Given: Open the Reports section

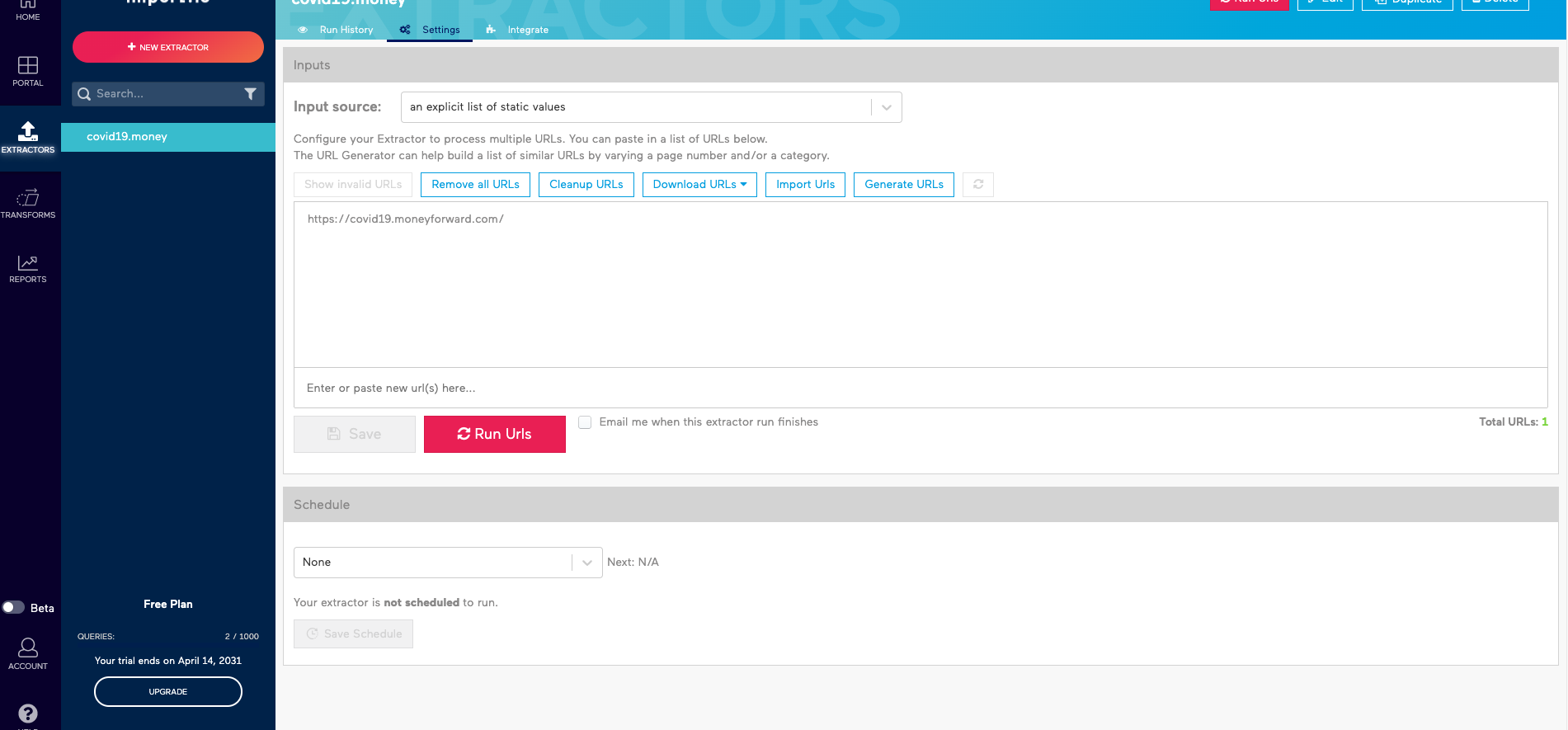Looking at the screenshot, I should [x=28, y=269].
